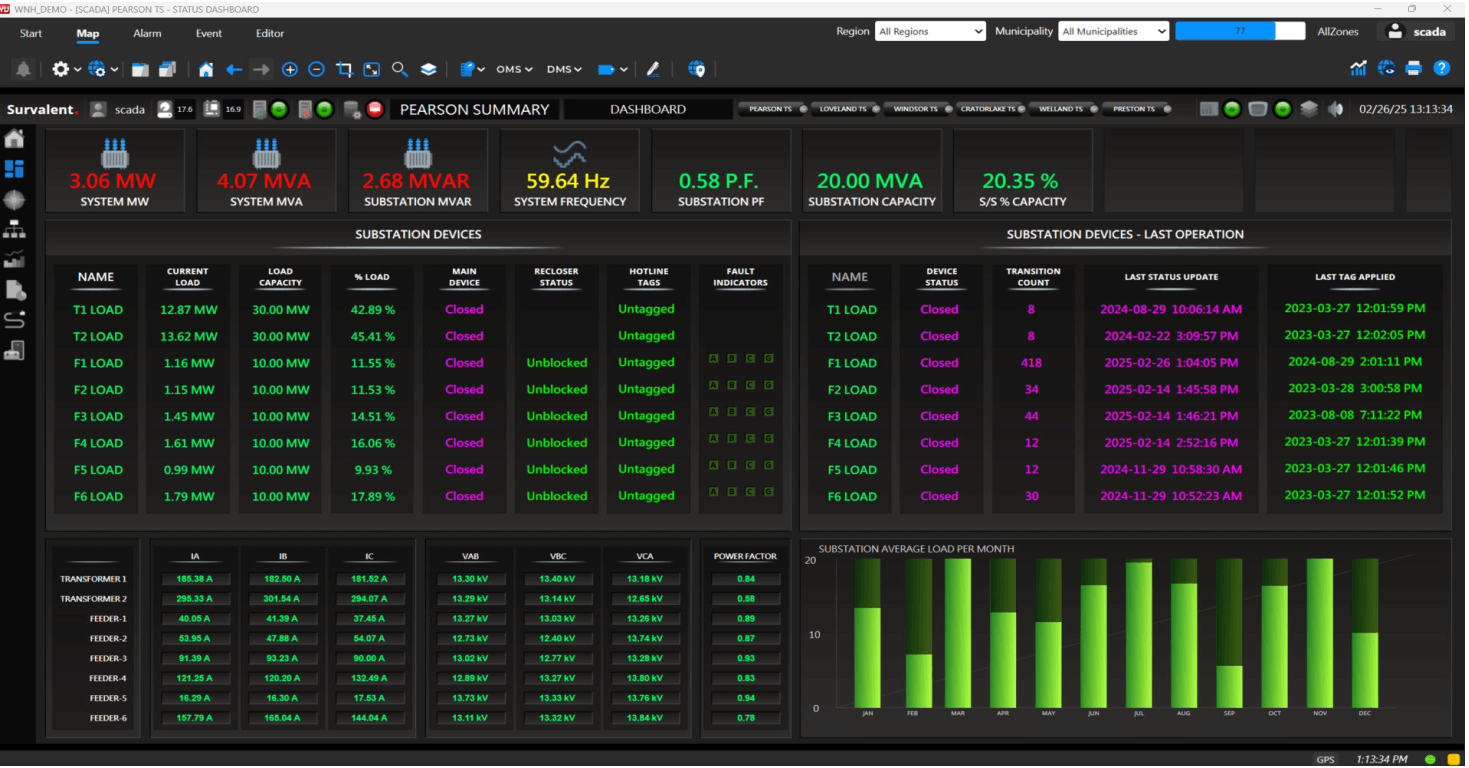Click the zoom out minus icon
1469x768 pixels.
(x=316, y=70)
